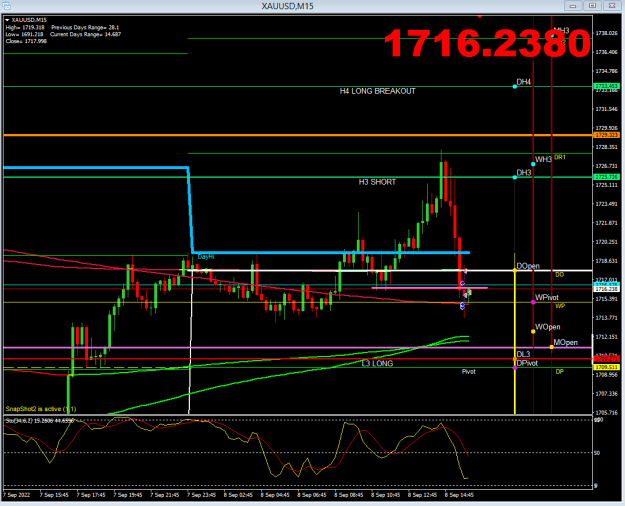Expand the XAUUSD,M15 triangle in chart corner
Screen dimensions: 625x506
tap(7, 20)
